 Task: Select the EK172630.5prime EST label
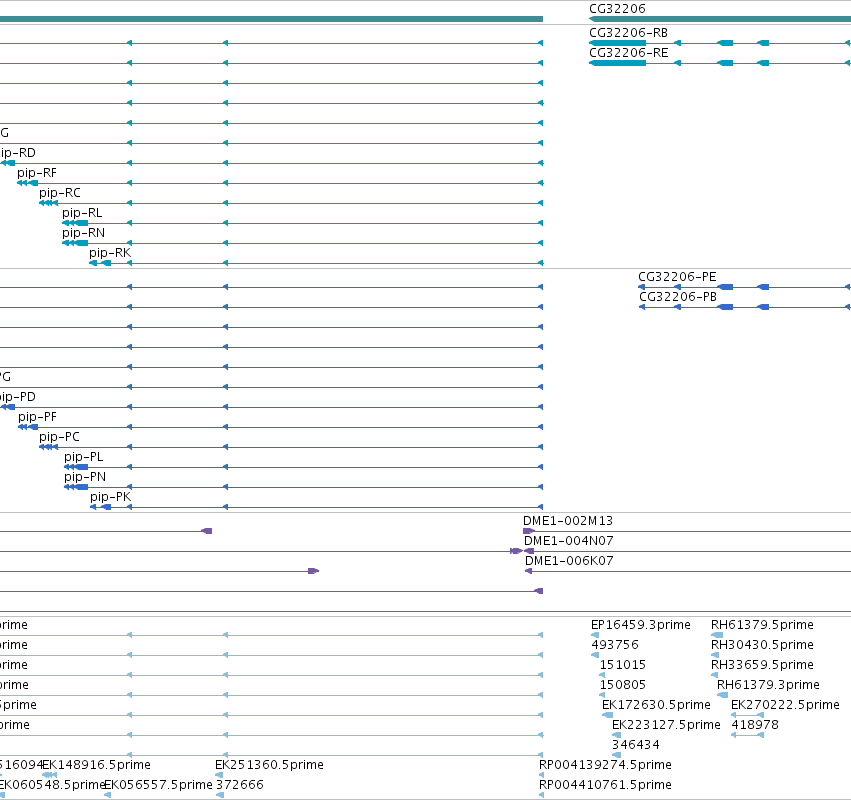click(x=656, y=704)
